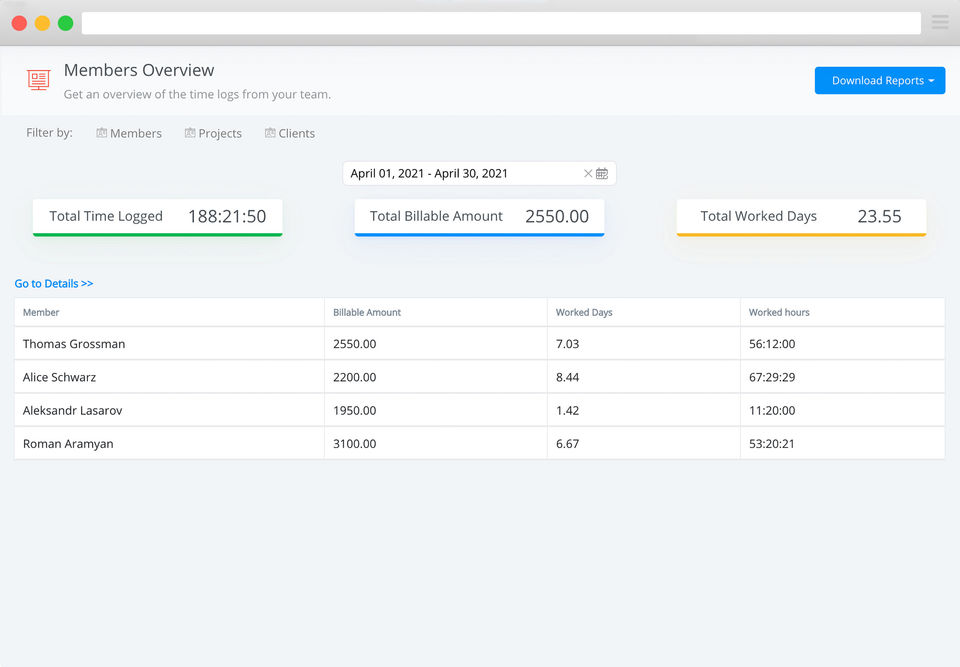Viewport: 960px width, 667px height.
Task: Open the calendar date picker icon
Action: 602,174
